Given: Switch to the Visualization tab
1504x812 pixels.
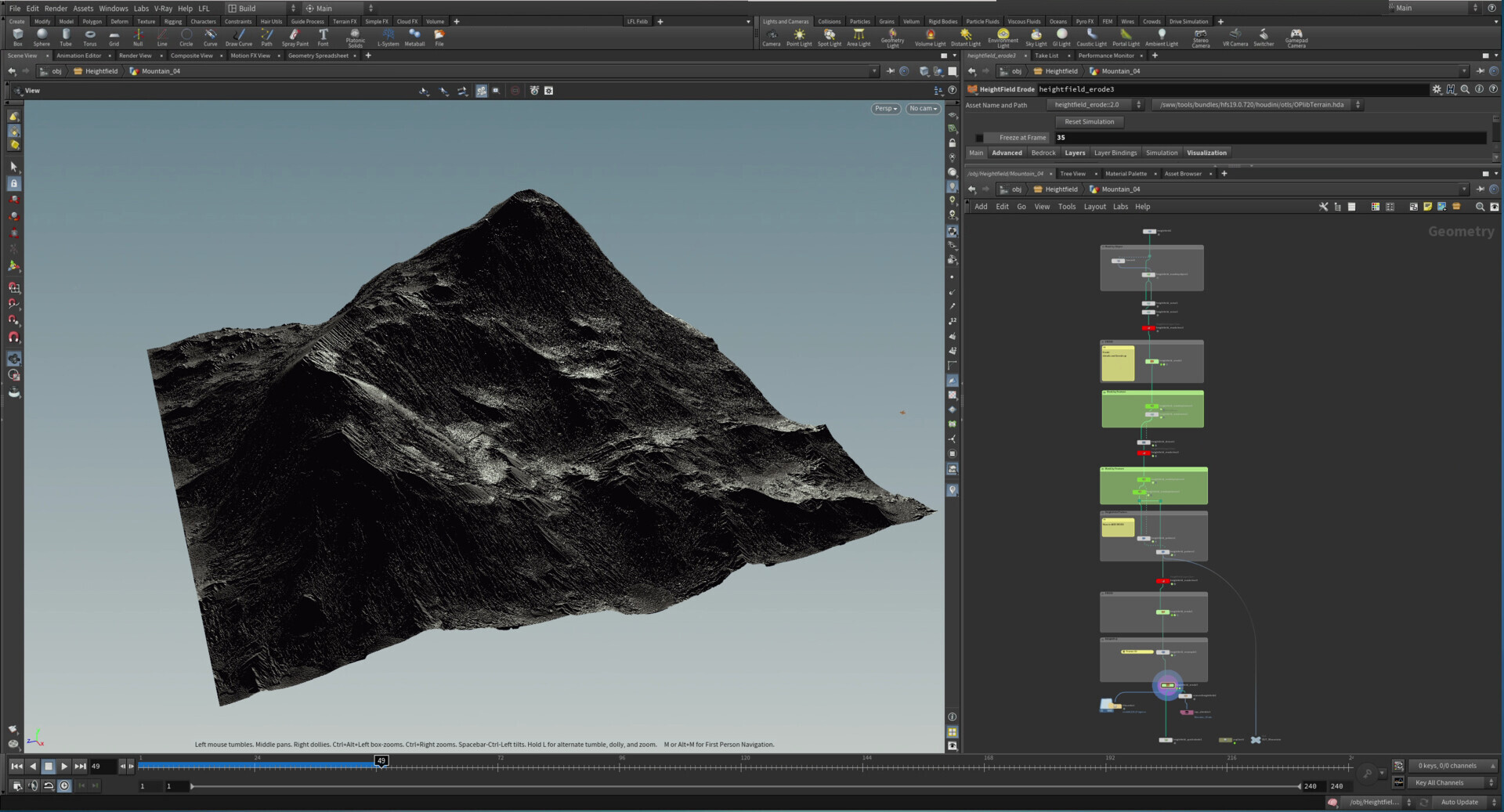Looking at the screenshot, I should [x=1206, y=153].
